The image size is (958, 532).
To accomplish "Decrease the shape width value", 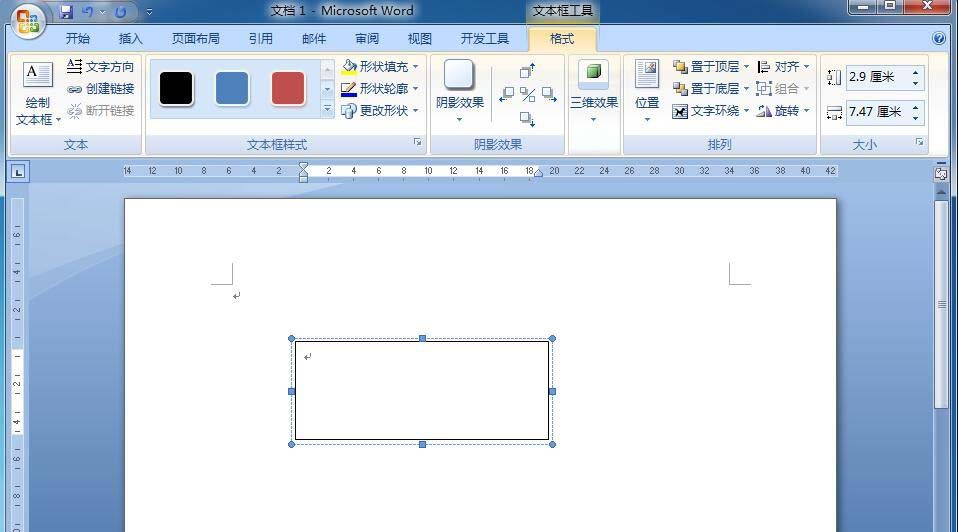I will (x=915, y=117).
